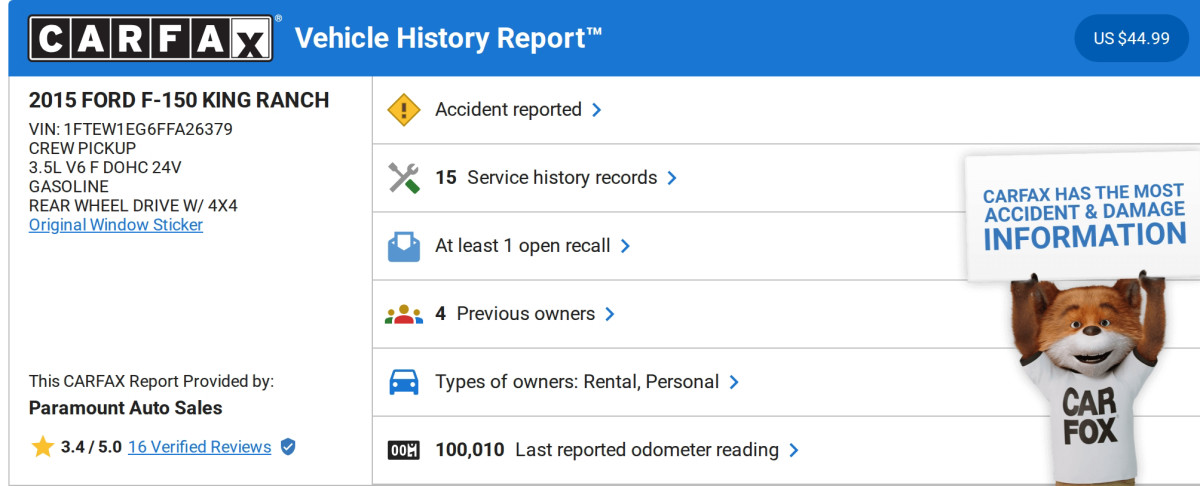Click the US $44.99 price button
The image size is (1200, 486).
pos(1131,39)
